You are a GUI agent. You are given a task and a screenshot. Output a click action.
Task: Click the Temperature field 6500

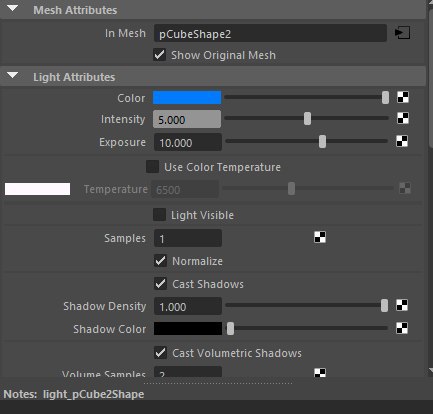[185, 189]
